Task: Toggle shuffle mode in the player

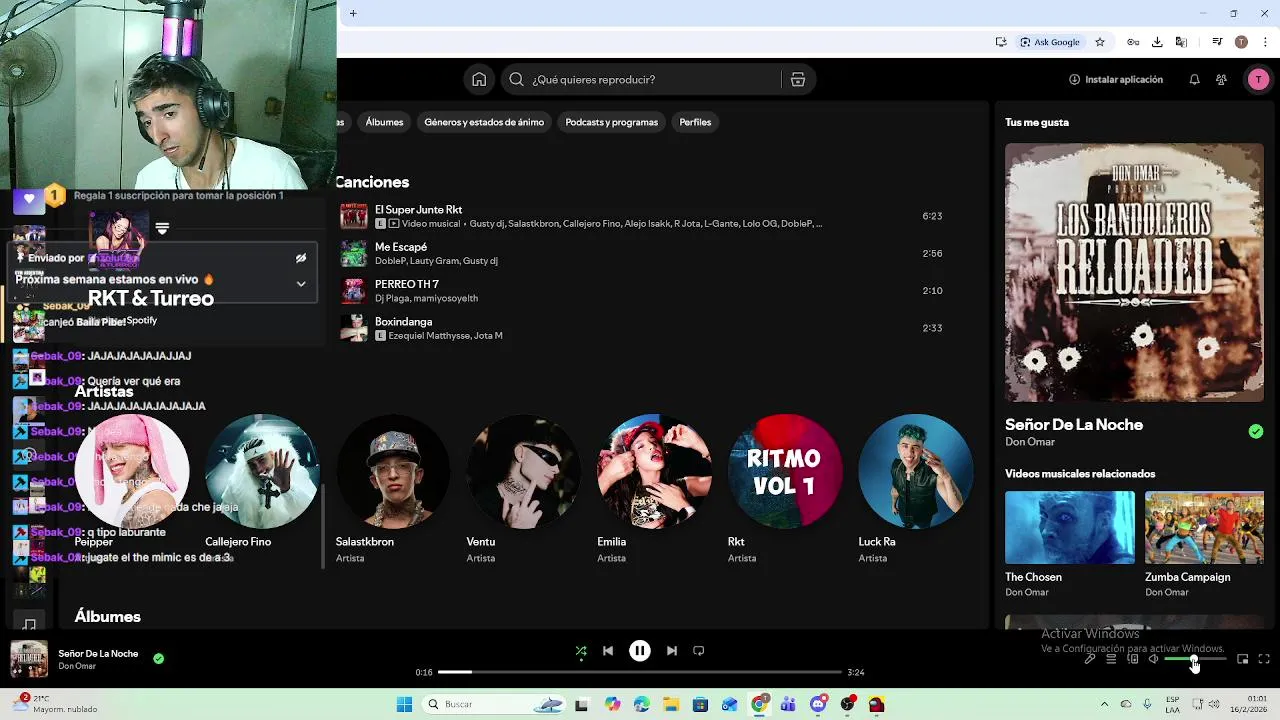Action: pyautogui.click(x=581, y=651)
